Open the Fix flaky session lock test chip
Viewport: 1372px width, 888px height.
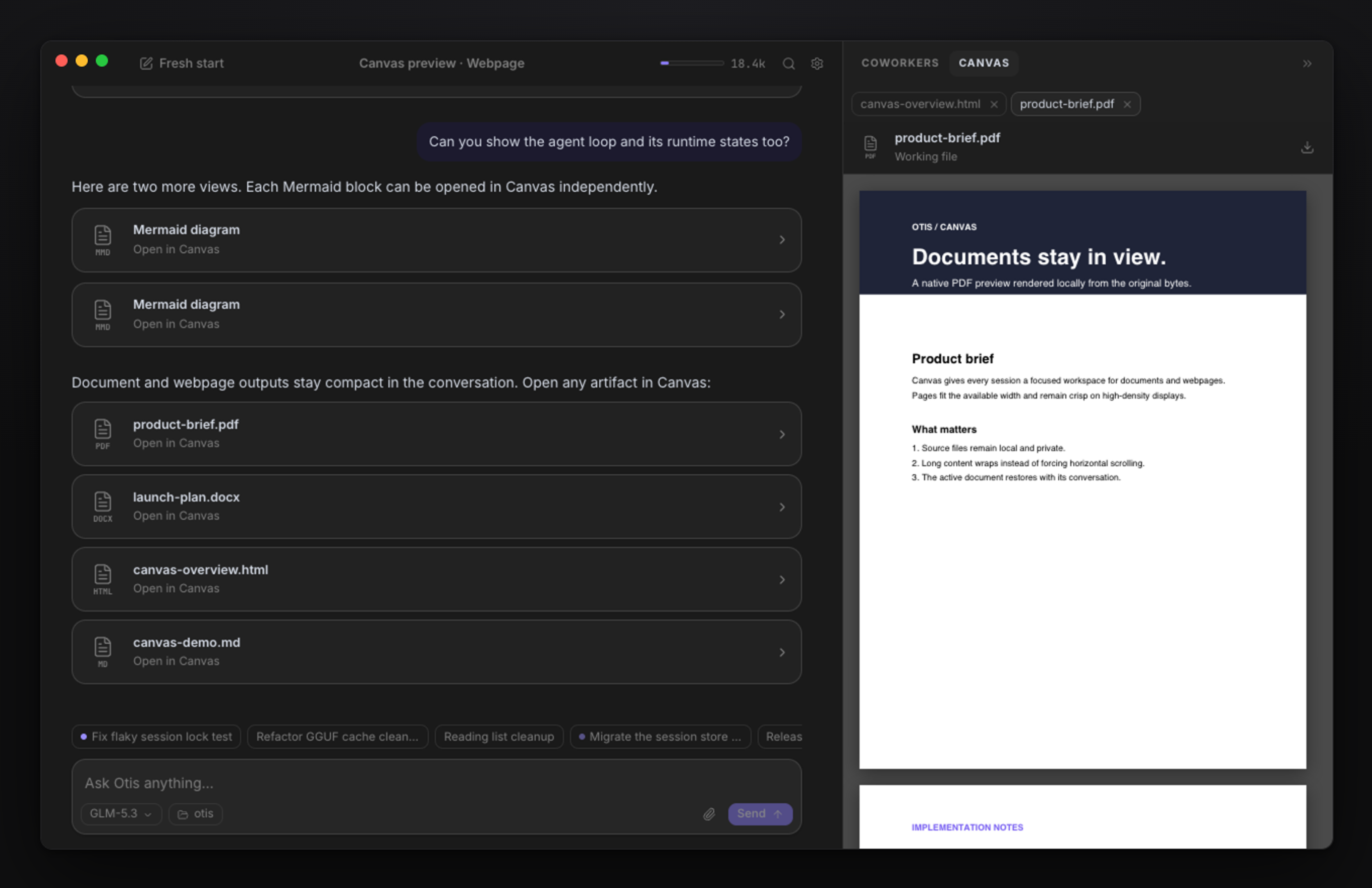coord(156,737)
